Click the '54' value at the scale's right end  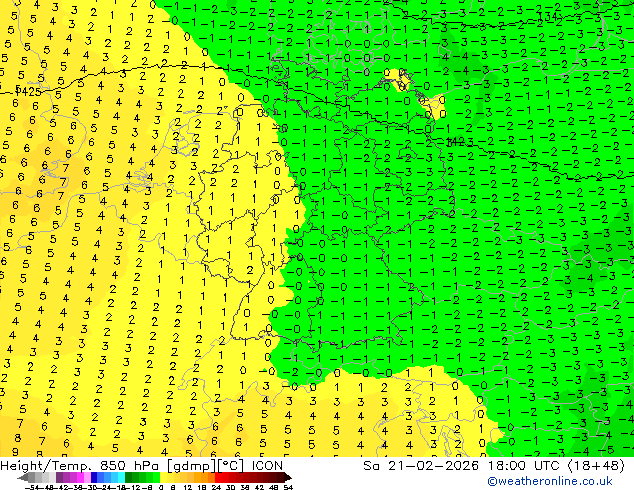288,487
